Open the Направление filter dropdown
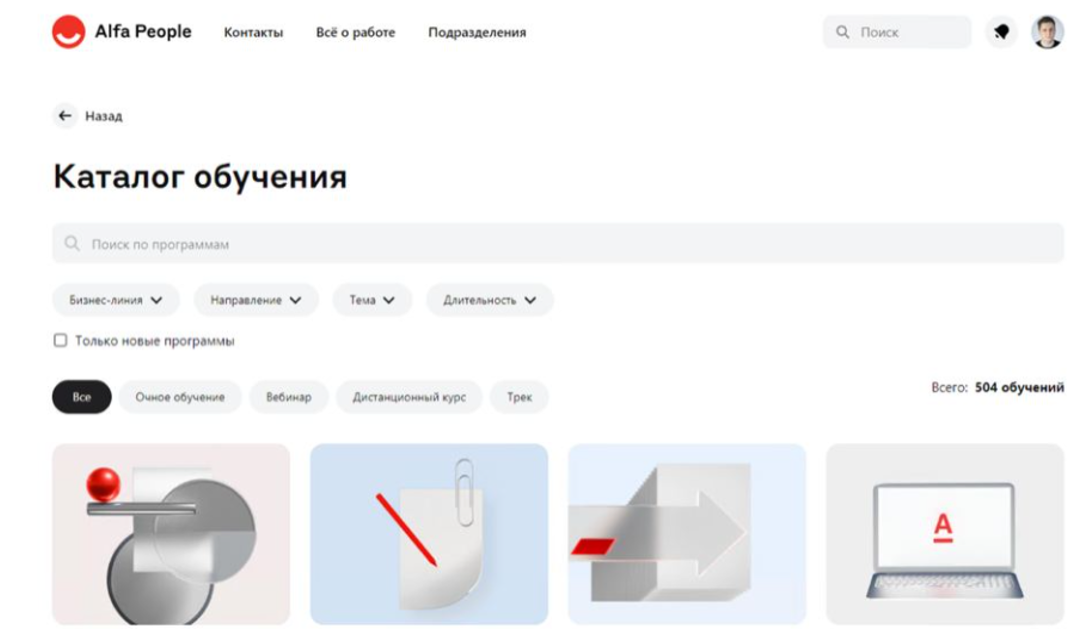Image resolution: width=1092 pixels, height=630 pixels. point(256,300)
